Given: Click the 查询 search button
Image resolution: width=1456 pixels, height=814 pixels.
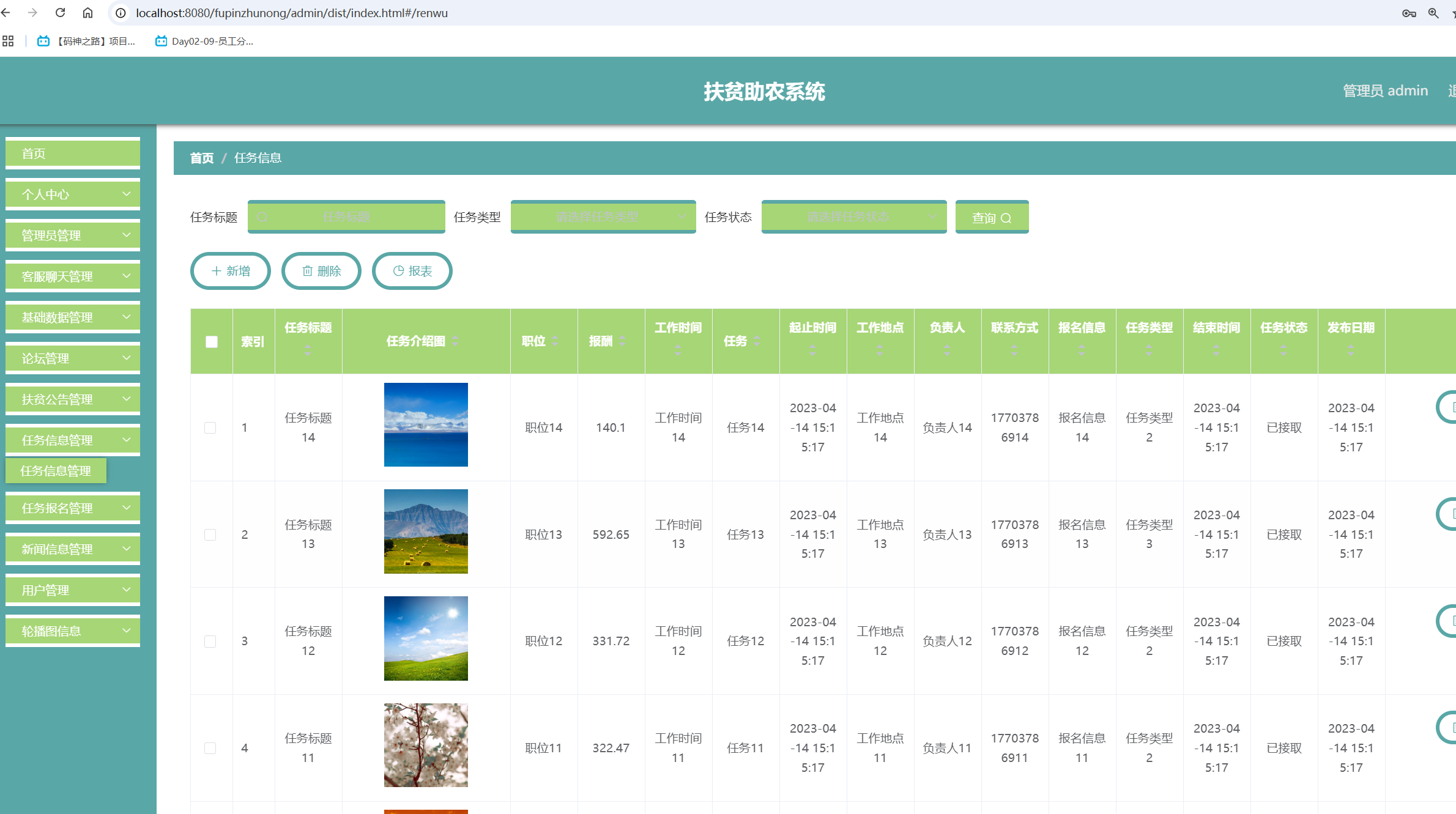Looking at the screenshot, I should pos(991,217).
